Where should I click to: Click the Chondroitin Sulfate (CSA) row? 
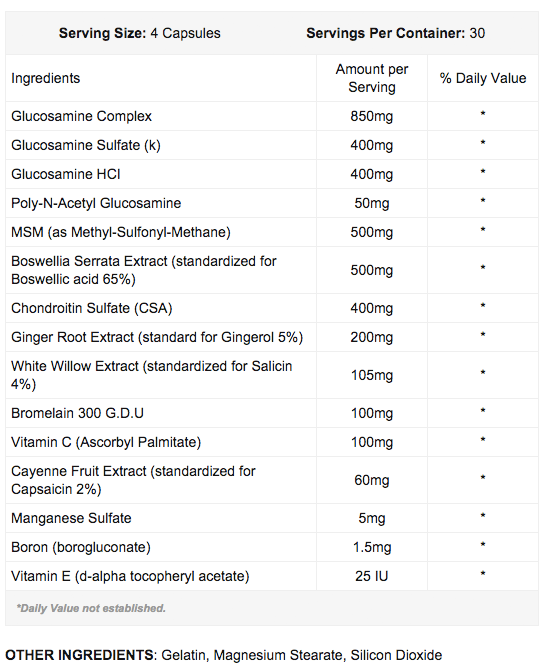272,308
